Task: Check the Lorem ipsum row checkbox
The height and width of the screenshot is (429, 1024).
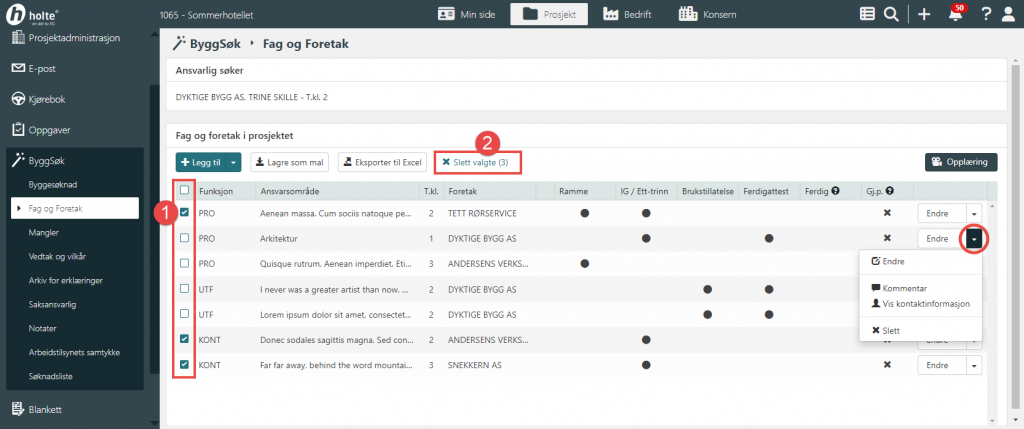Action: click(x=184, y=314)
